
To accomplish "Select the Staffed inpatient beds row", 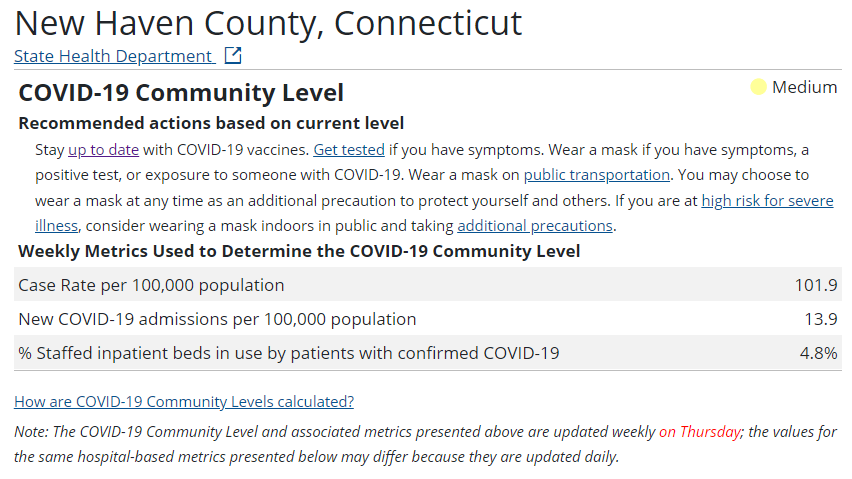I will click(x=428, y=353).
